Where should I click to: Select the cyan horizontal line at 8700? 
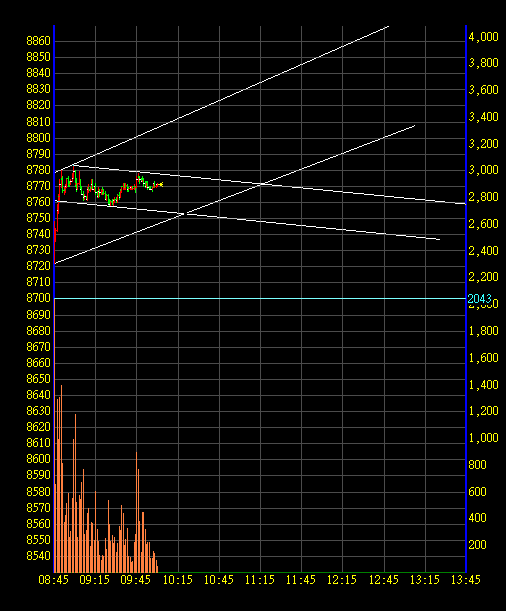[x=260, y=298]
